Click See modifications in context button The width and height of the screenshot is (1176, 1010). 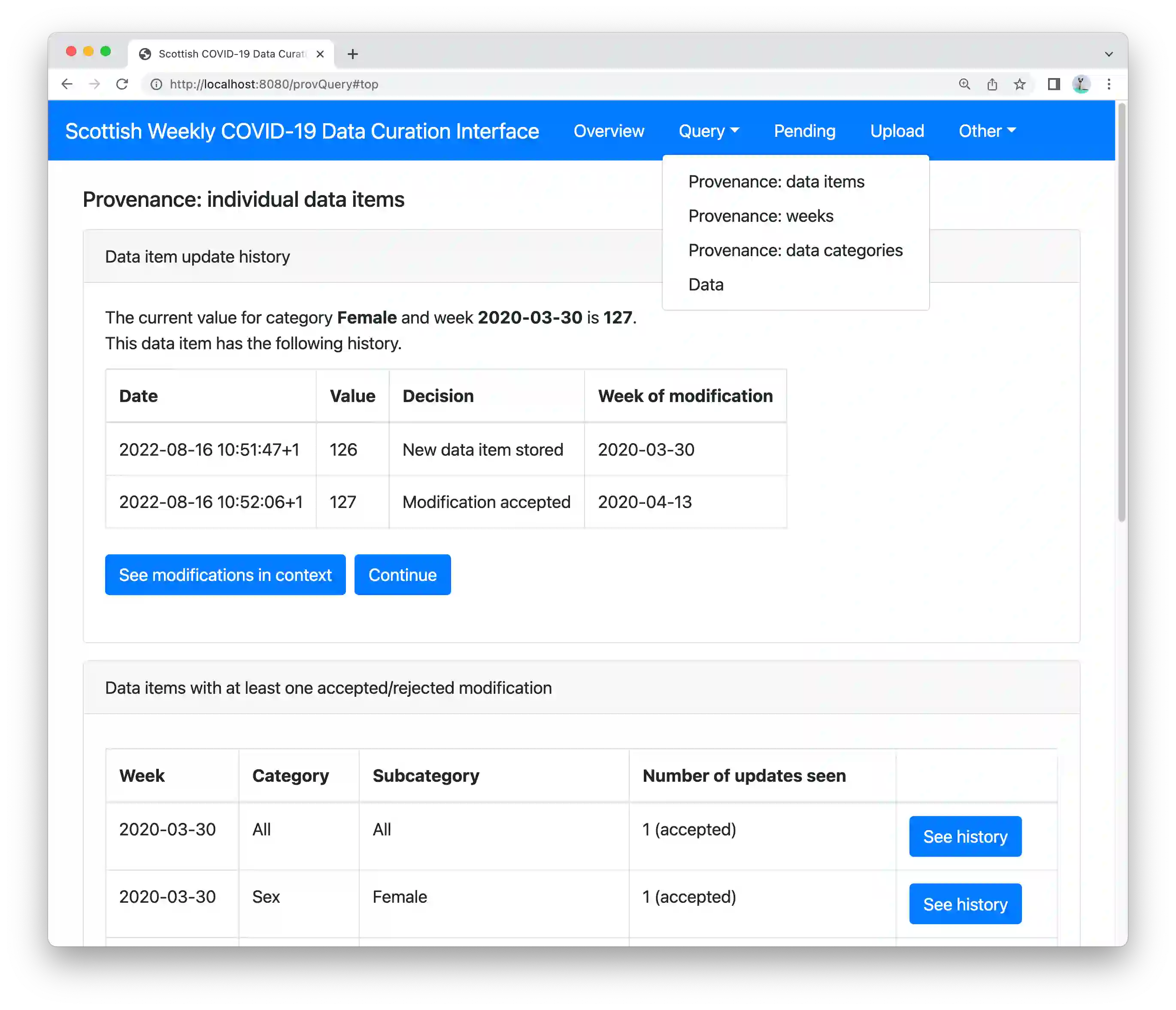[x=225, y=575]
